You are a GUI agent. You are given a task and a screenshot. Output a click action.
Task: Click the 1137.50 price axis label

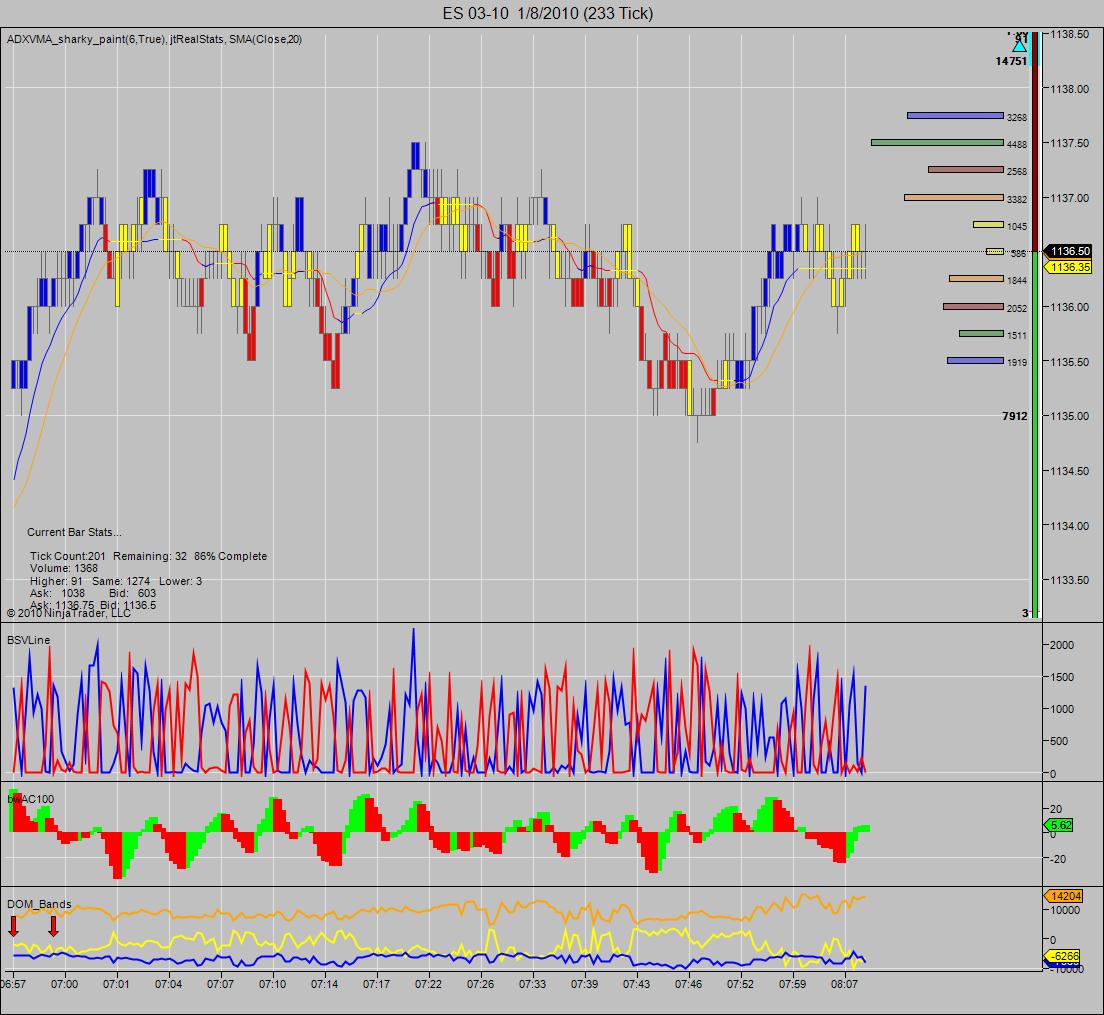click(1070, 143)
